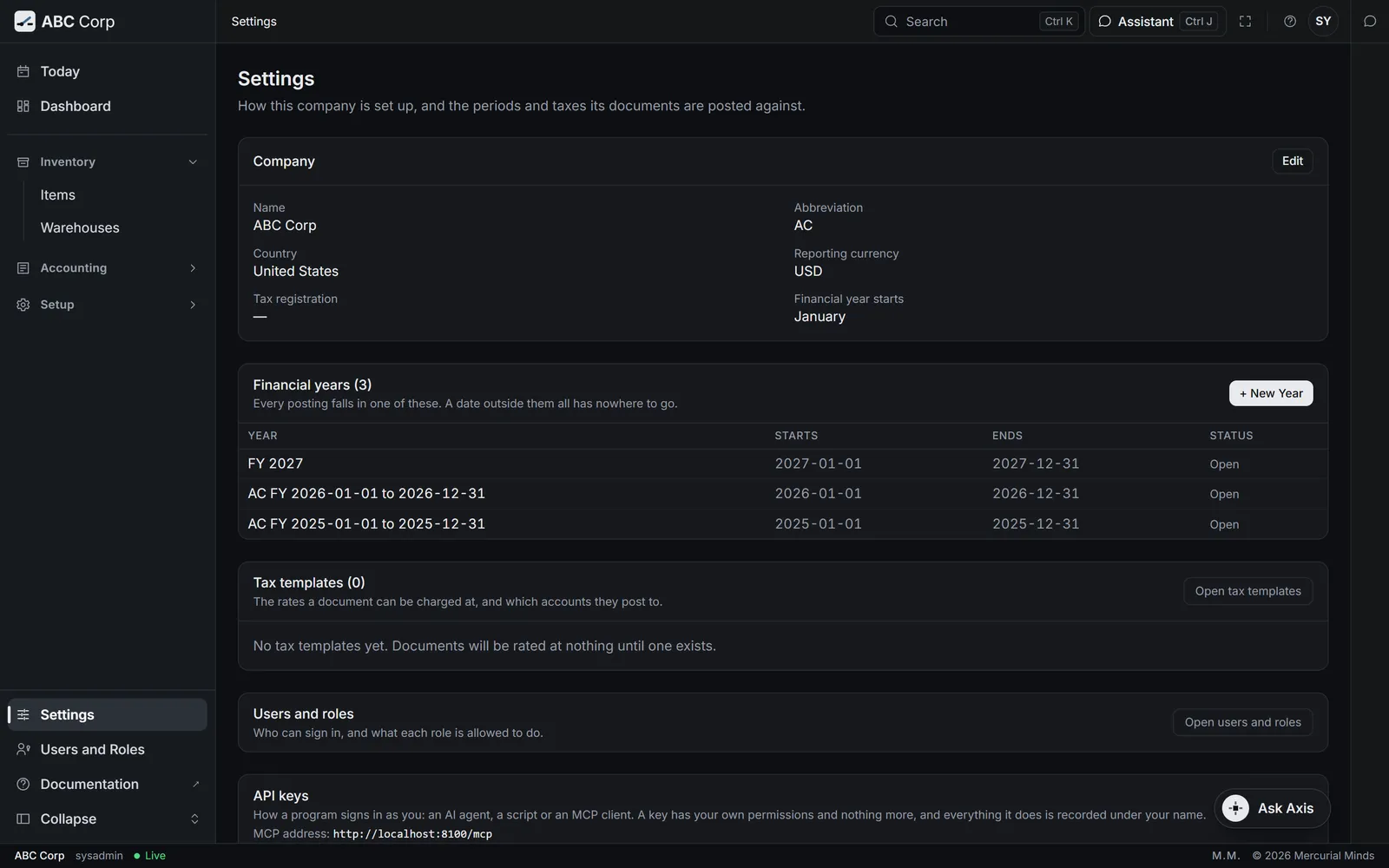1389x868 pixels.
Task: Add a financial year with New Year
Action: [1271, 393]
